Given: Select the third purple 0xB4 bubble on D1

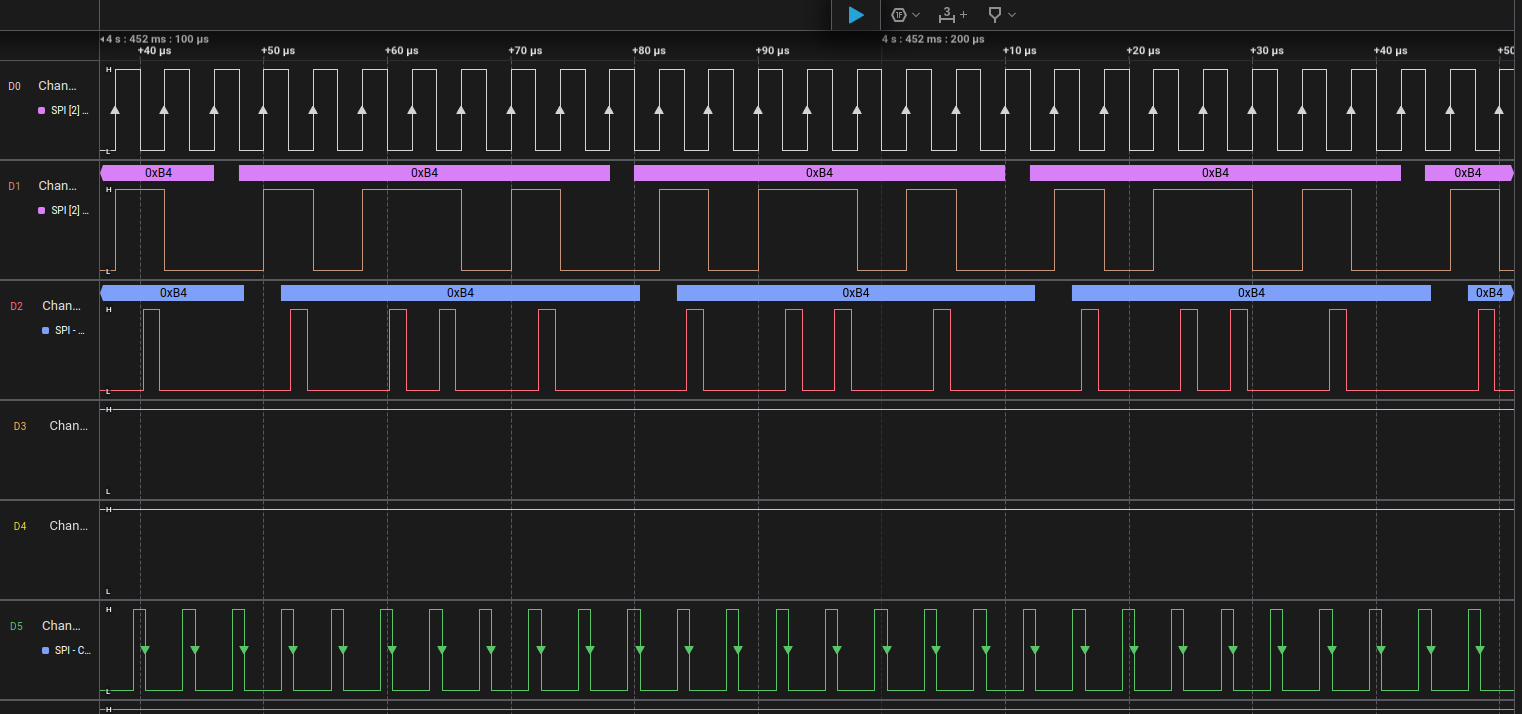Looking at the screenshot, I should tap(819, 173).
